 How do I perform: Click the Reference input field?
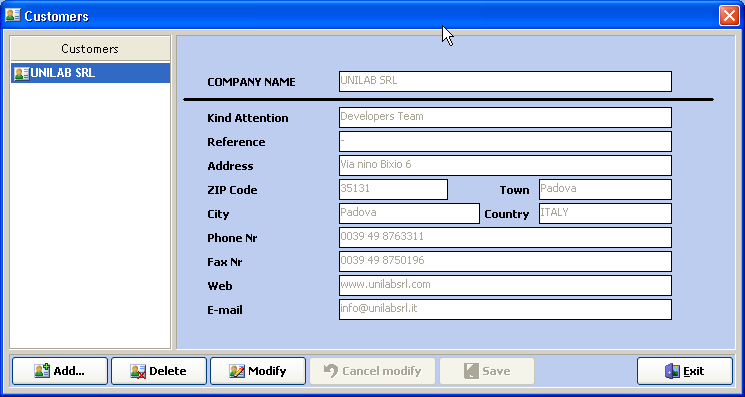(x=505, y=142)
